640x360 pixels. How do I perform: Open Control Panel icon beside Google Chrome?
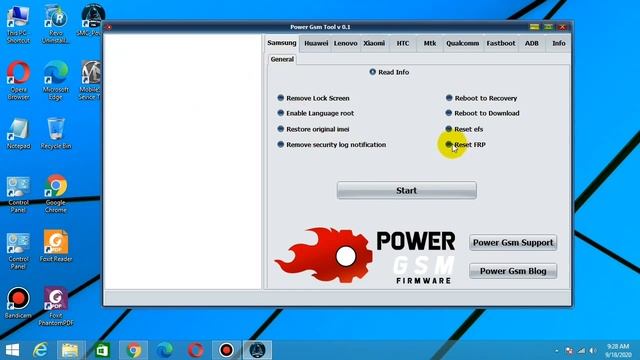pos(18,194)
